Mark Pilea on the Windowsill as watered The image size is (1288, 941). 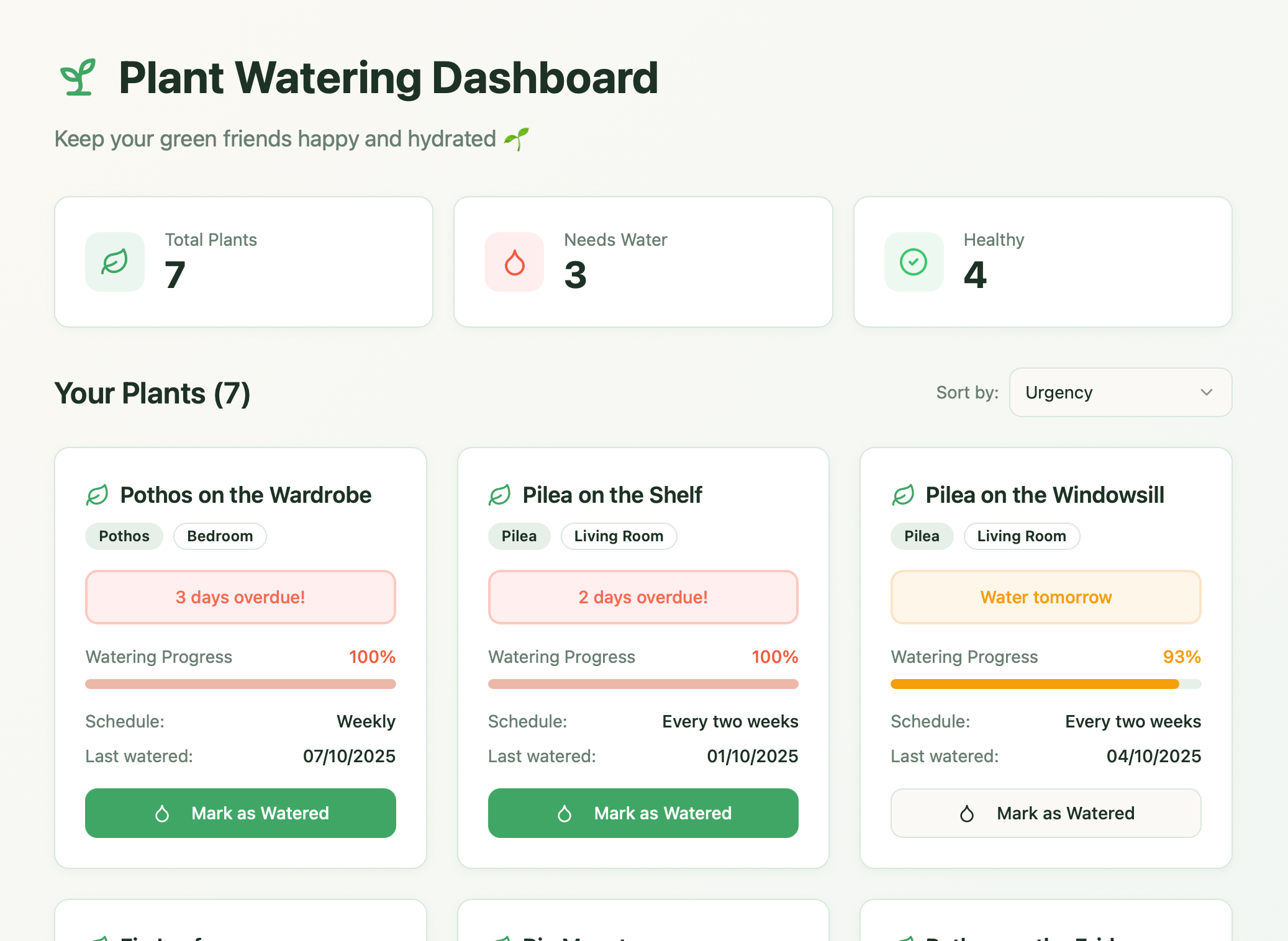tap(1045, 813)
